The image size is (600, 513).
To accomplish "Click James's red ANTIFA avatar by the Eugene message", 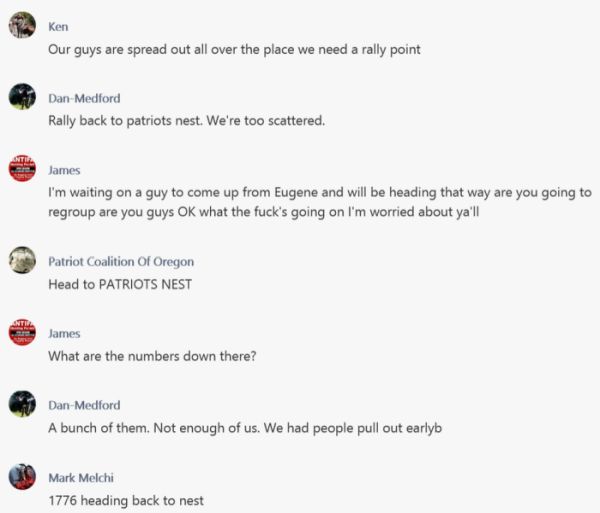I will pyautogui.click(x=22, y=168).
